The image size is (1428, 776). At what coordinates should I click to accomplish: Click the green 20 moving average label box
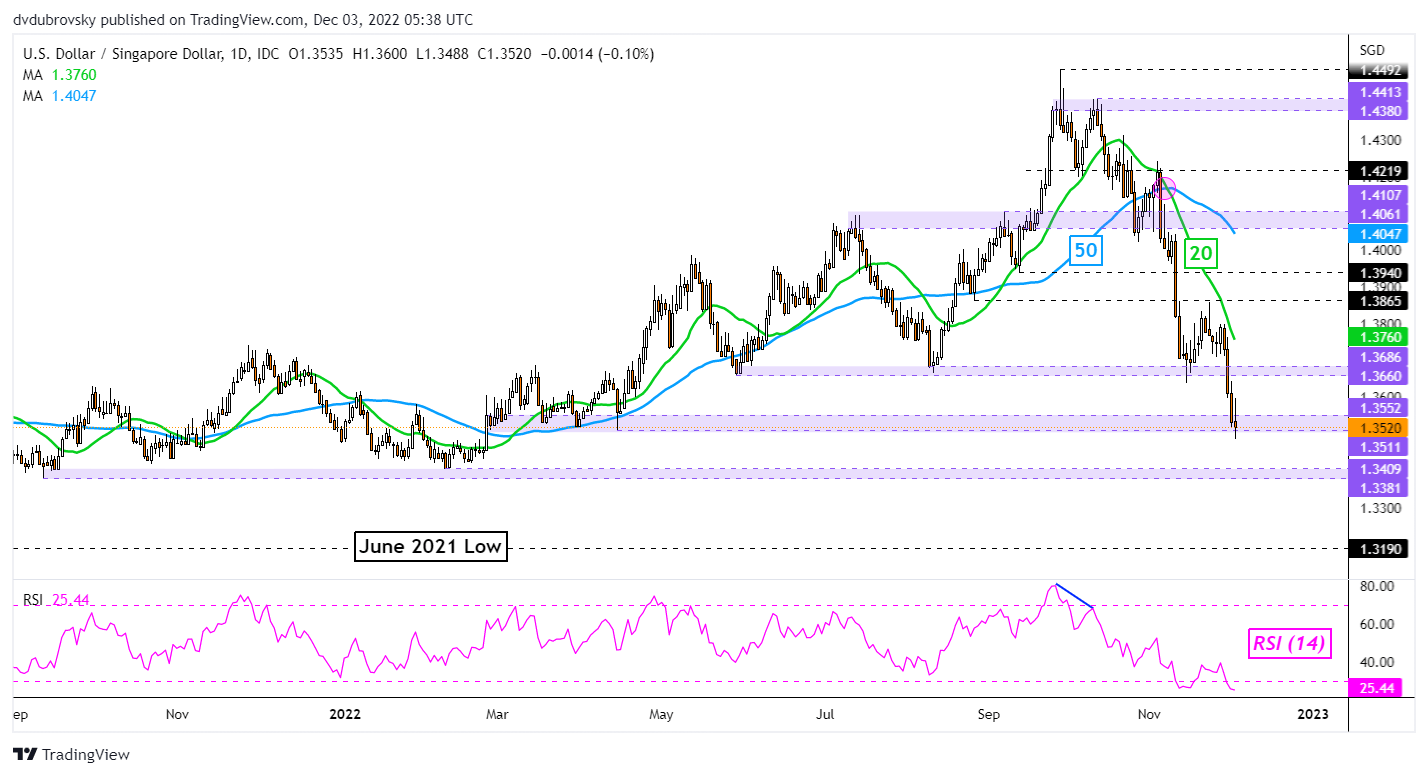(x=1201, y=254)
